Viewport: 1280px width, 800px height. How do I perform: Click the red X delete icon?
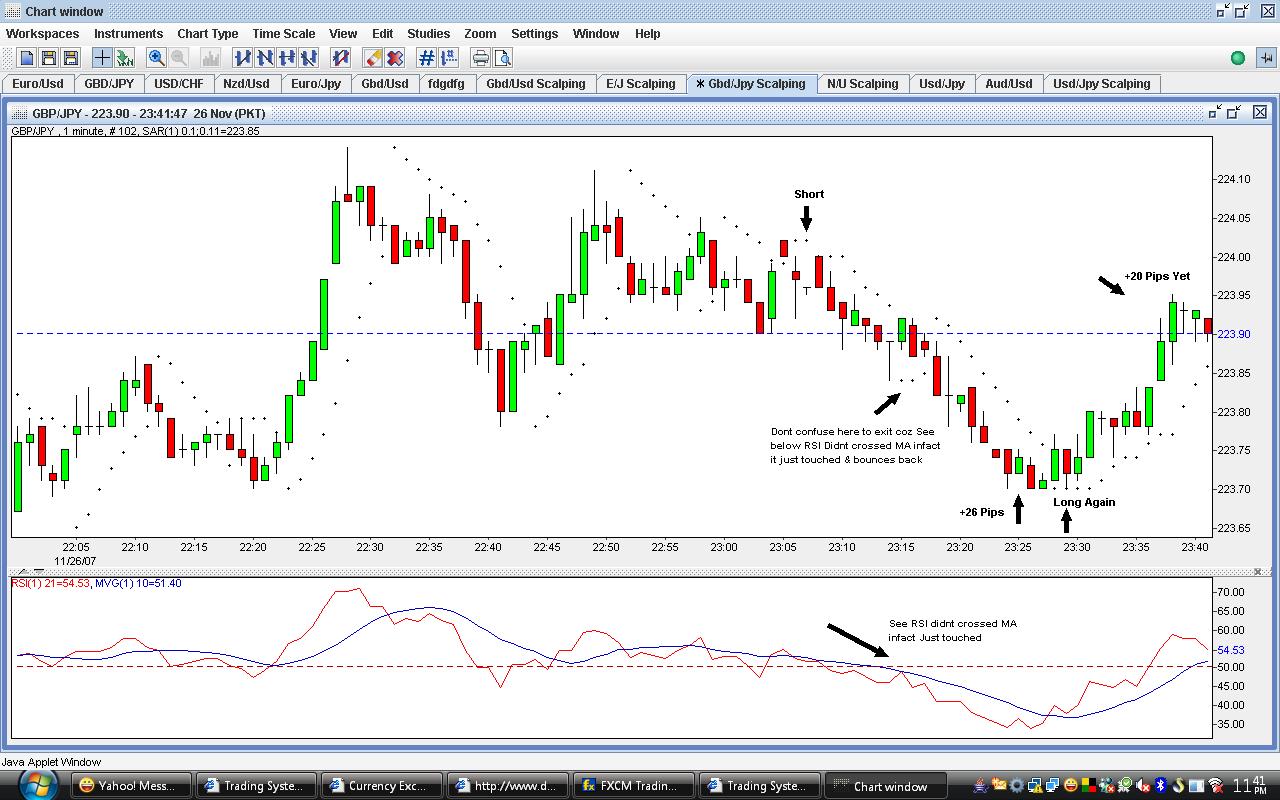[x=395, y=58]
